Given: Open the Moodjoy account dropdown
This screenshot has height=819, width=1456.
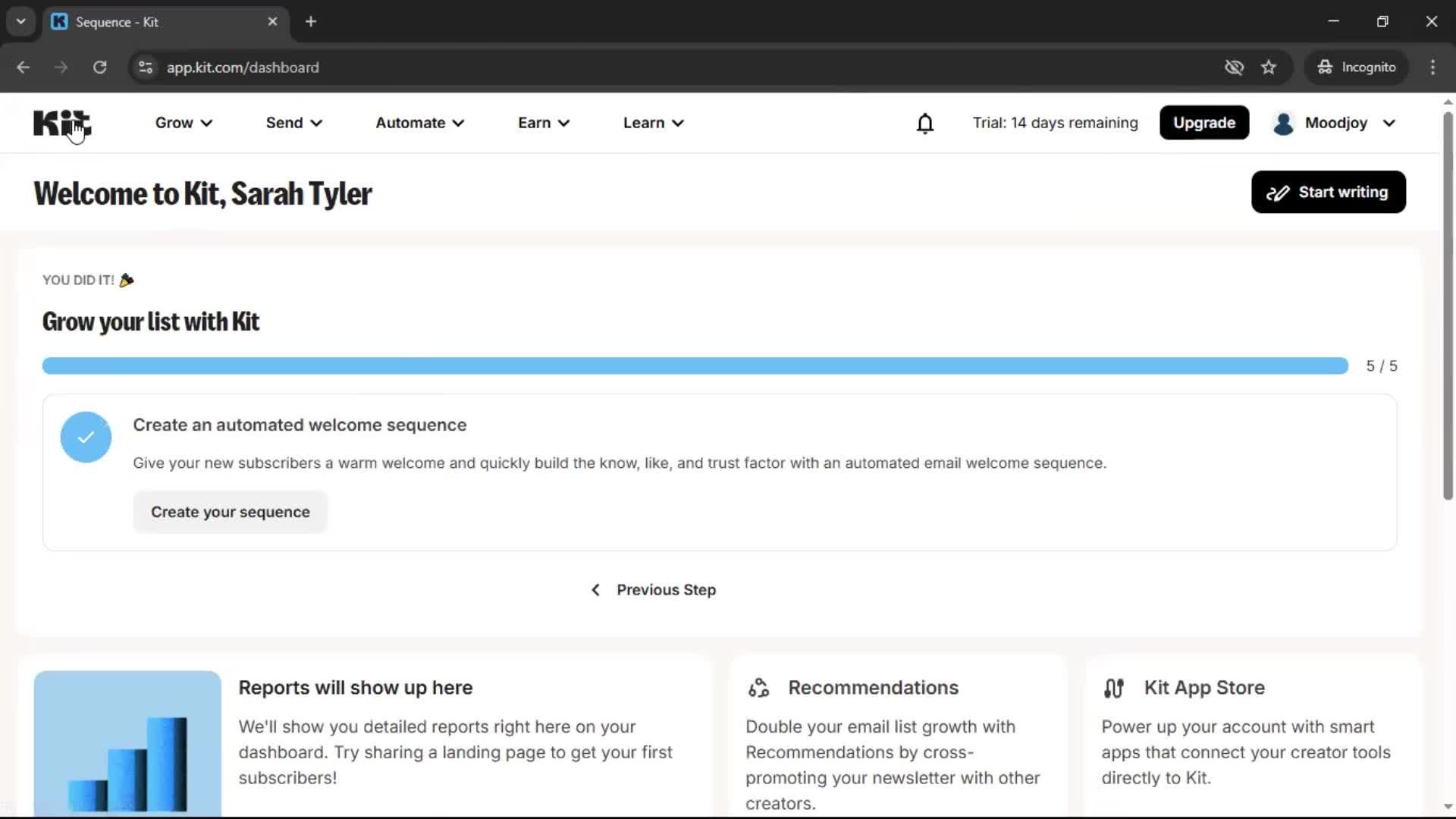Looking at the screenshot, I should pos(1389,123).
